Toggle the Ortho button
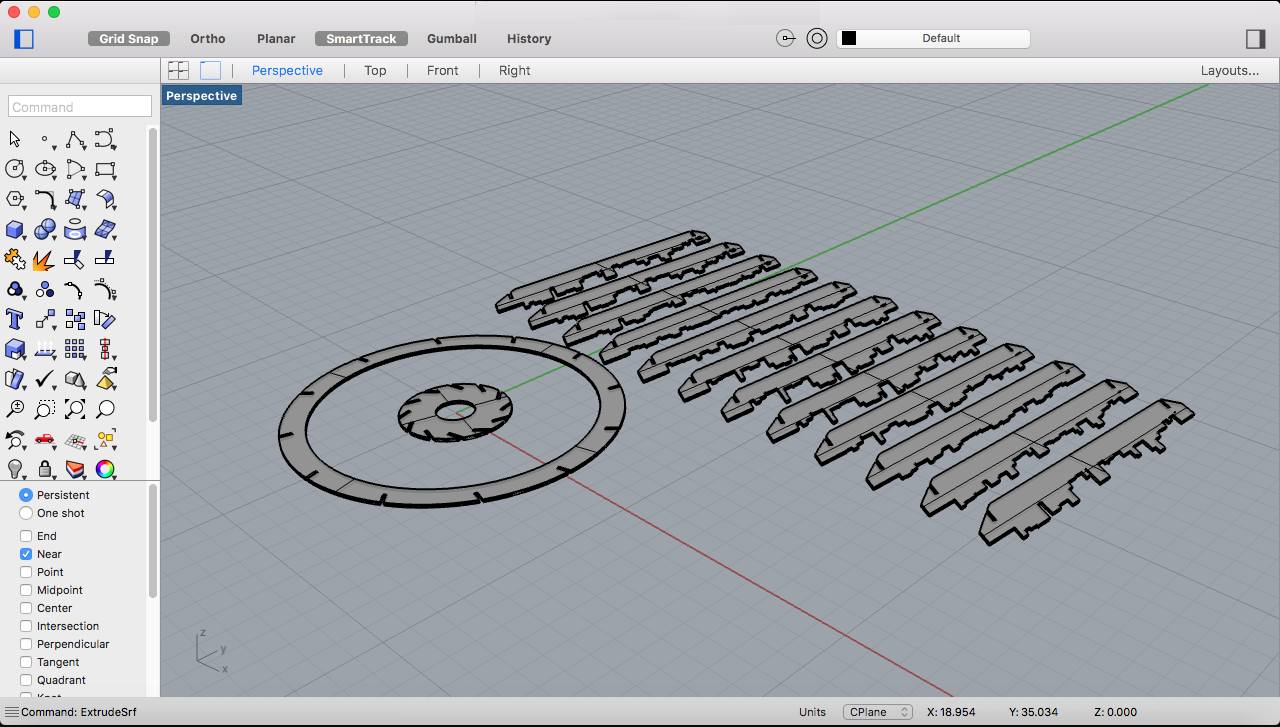This screenshot has width=1280, height=727. click(x=208, y=39)
